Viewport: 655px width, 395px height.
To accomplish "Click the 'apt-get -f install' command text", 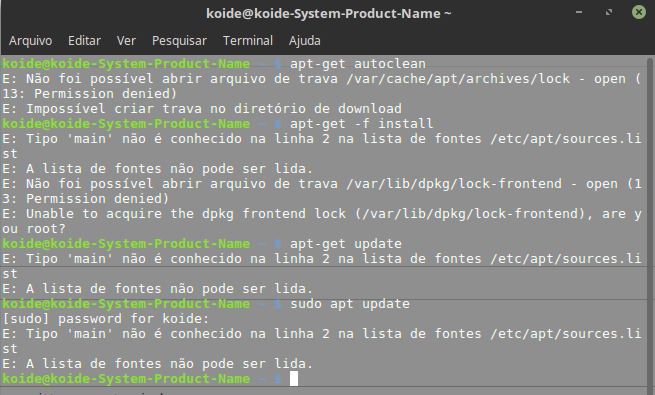I will (x=361, y=124).
